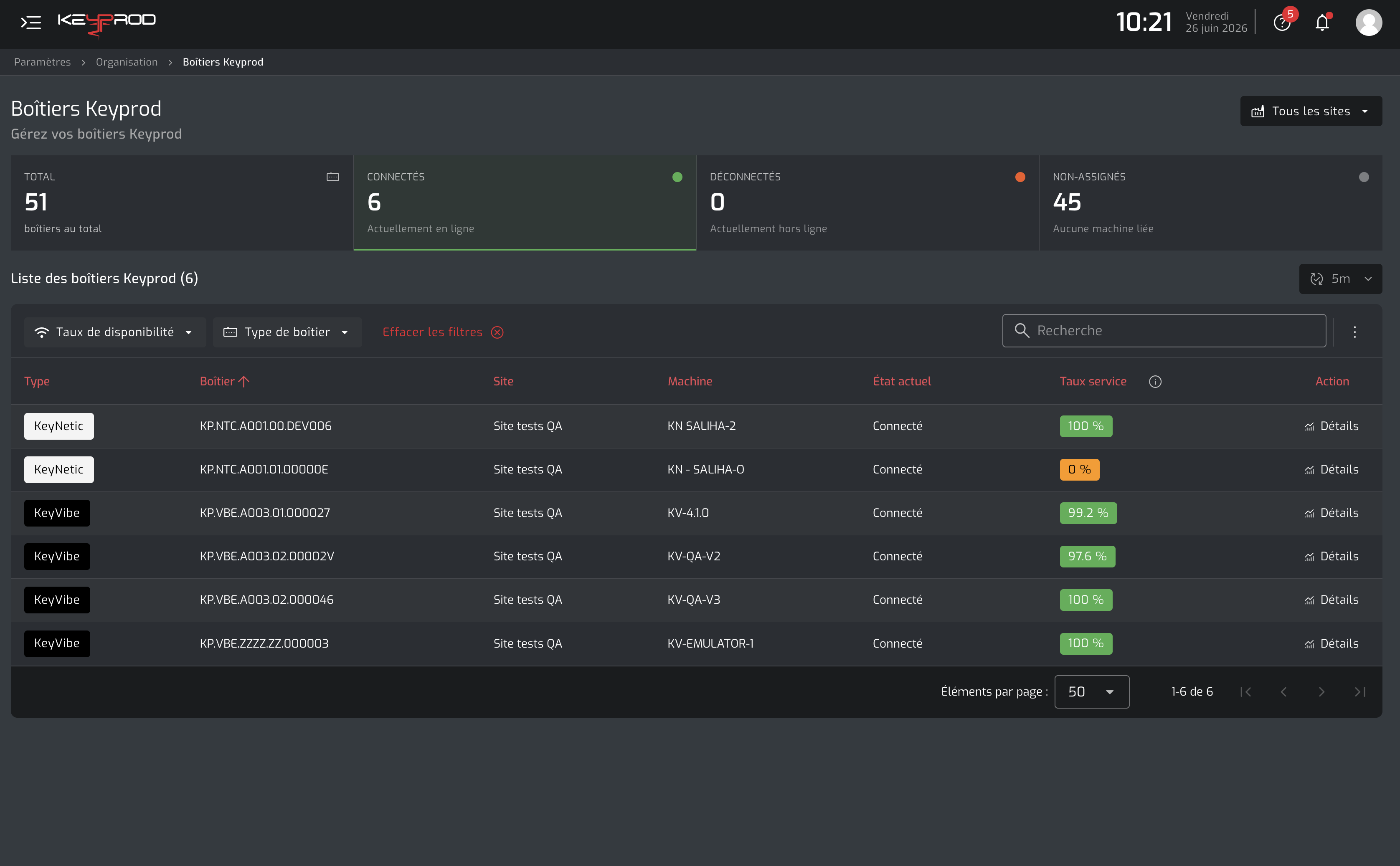Toggle the sidebar menu icon

tap(31, 22)
